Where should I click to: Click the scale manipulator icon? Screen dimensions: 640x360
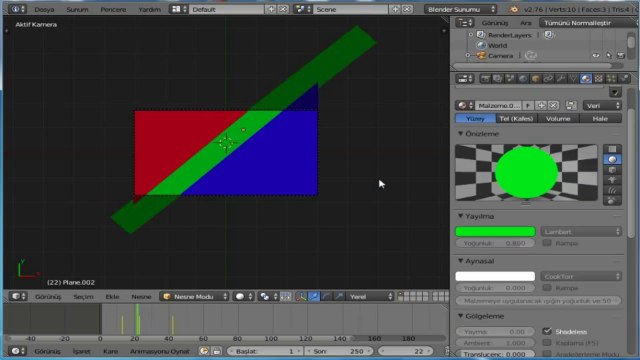tap(339, 297)
